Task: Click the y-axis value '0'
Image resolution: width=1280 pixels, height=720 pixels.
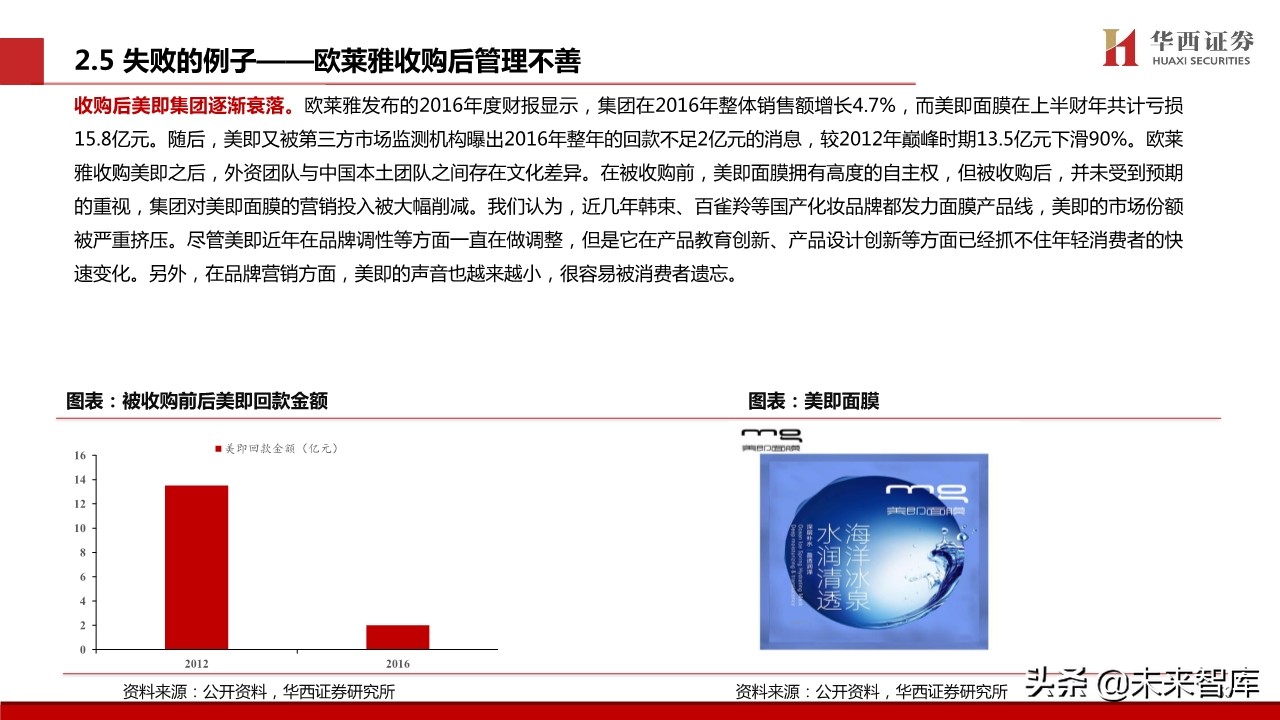Action: (82, 650)
